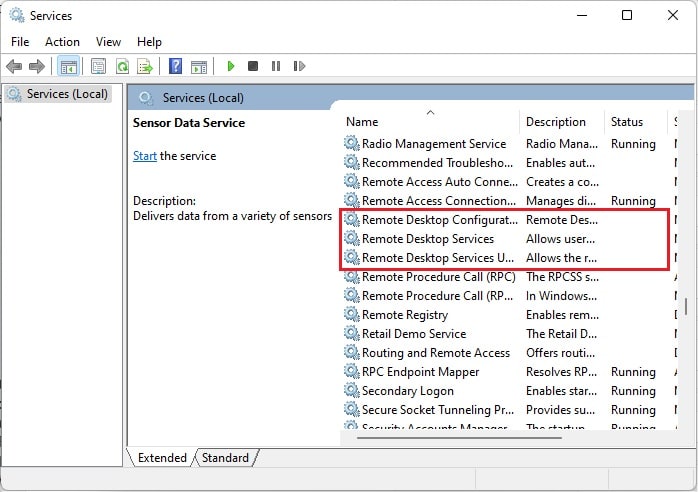The image size is (698, 492).
Task: Open Properties toolbar icon
Action: click(98, 67)
